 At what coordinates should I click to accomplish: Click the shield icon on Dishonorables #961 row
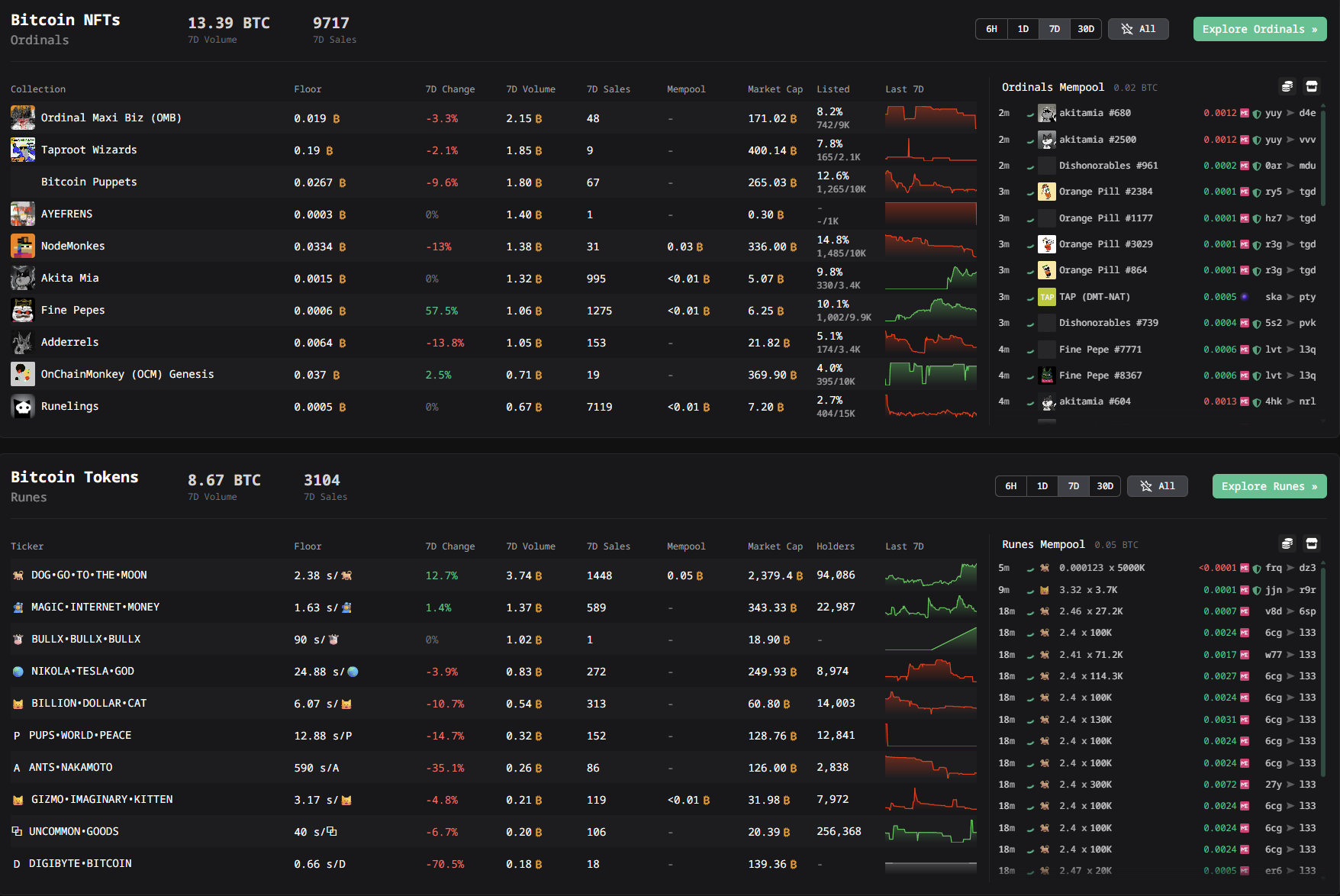pos(1257,166)
